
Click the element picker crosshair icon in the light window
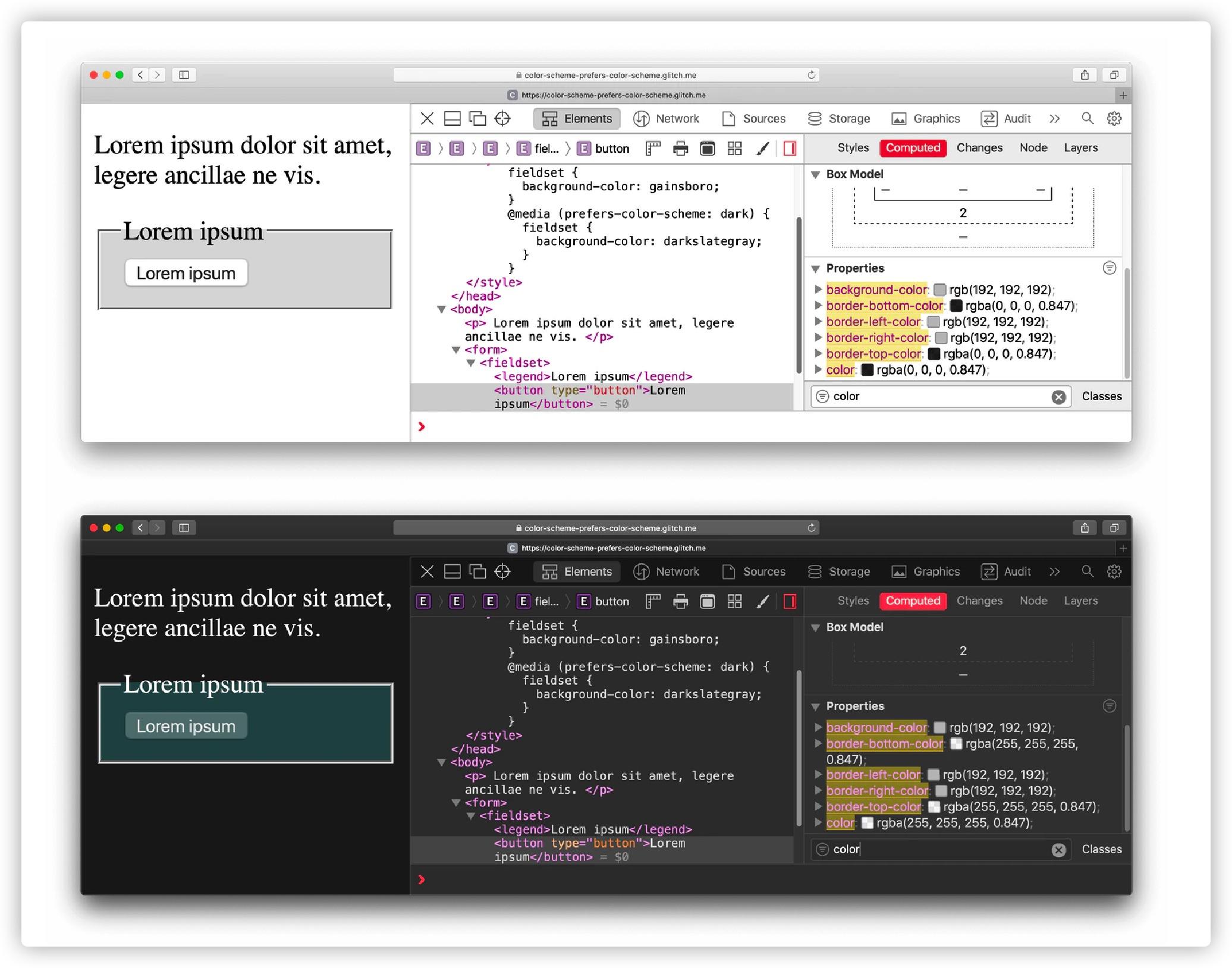(x=502, y=119)
